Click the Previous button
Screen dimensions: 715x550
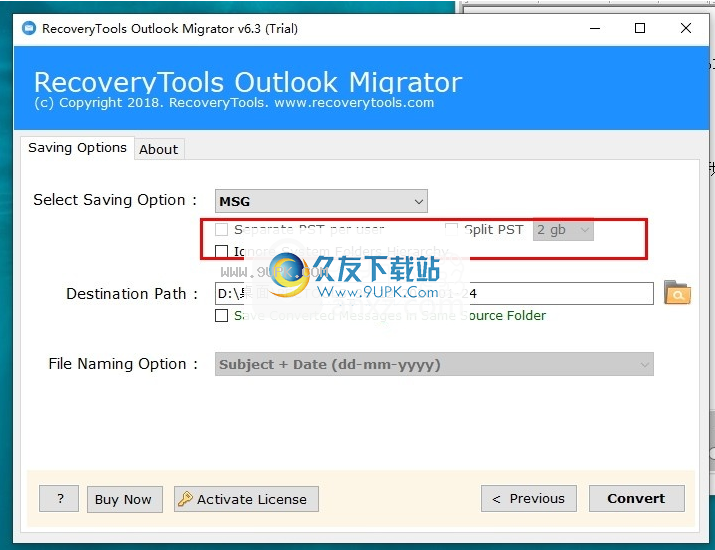pyautogui.click(x=529, y=498)
